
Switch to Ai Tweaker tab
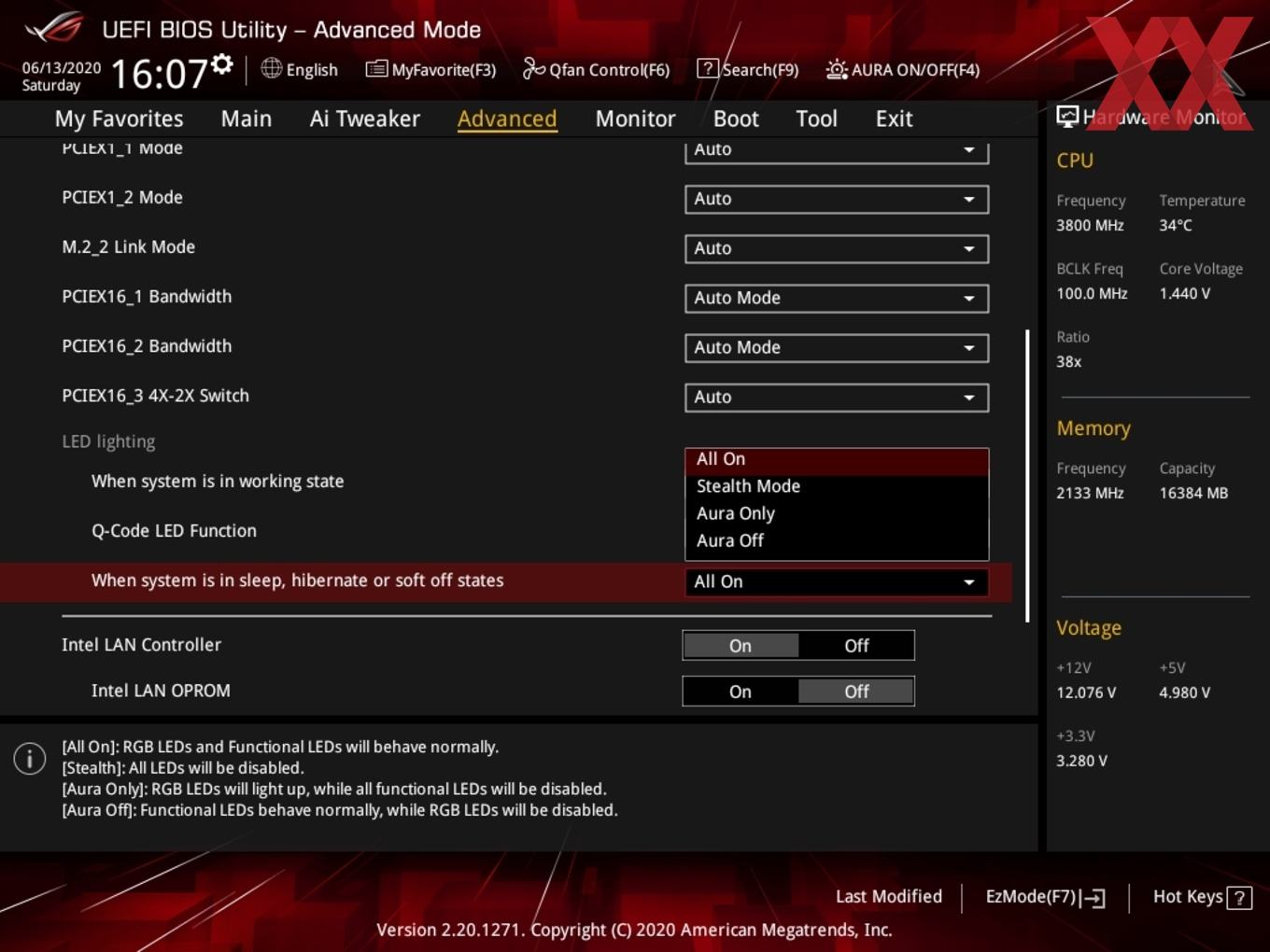[365, 119]
